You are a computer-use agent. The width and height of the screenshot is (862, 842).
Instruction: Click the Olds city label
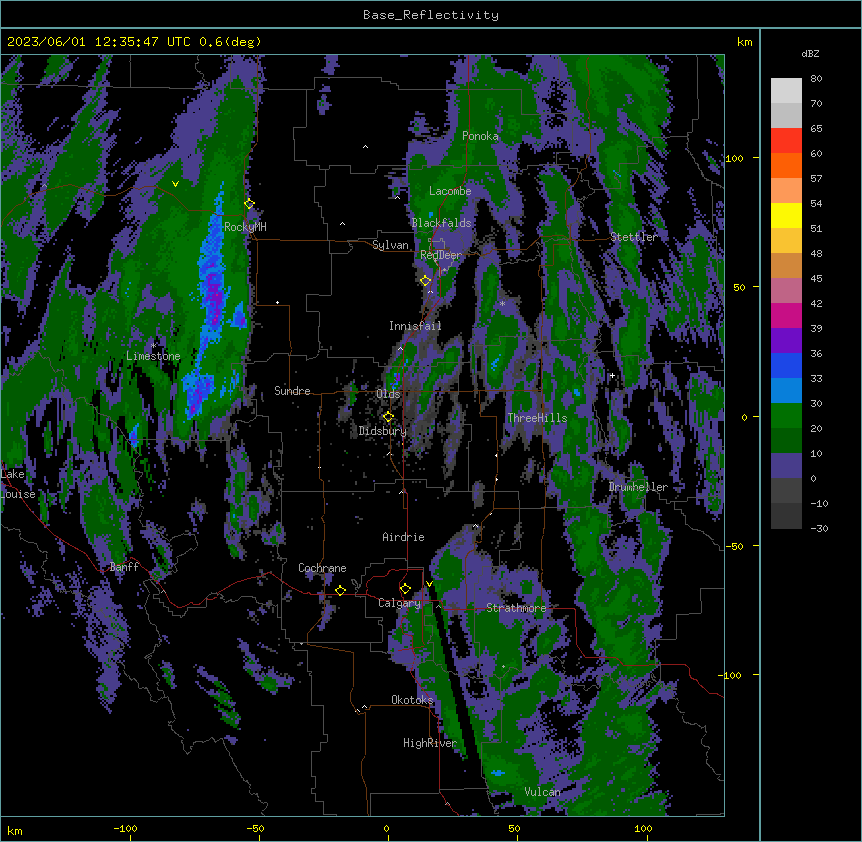coord(388,394)
